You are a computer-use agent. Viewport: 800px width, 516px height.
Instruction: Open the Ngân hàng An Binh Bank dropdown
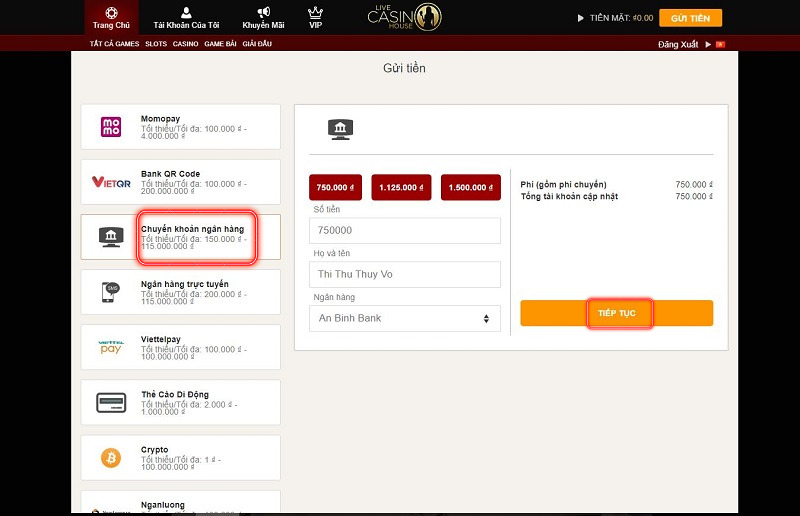coord(404,318)
